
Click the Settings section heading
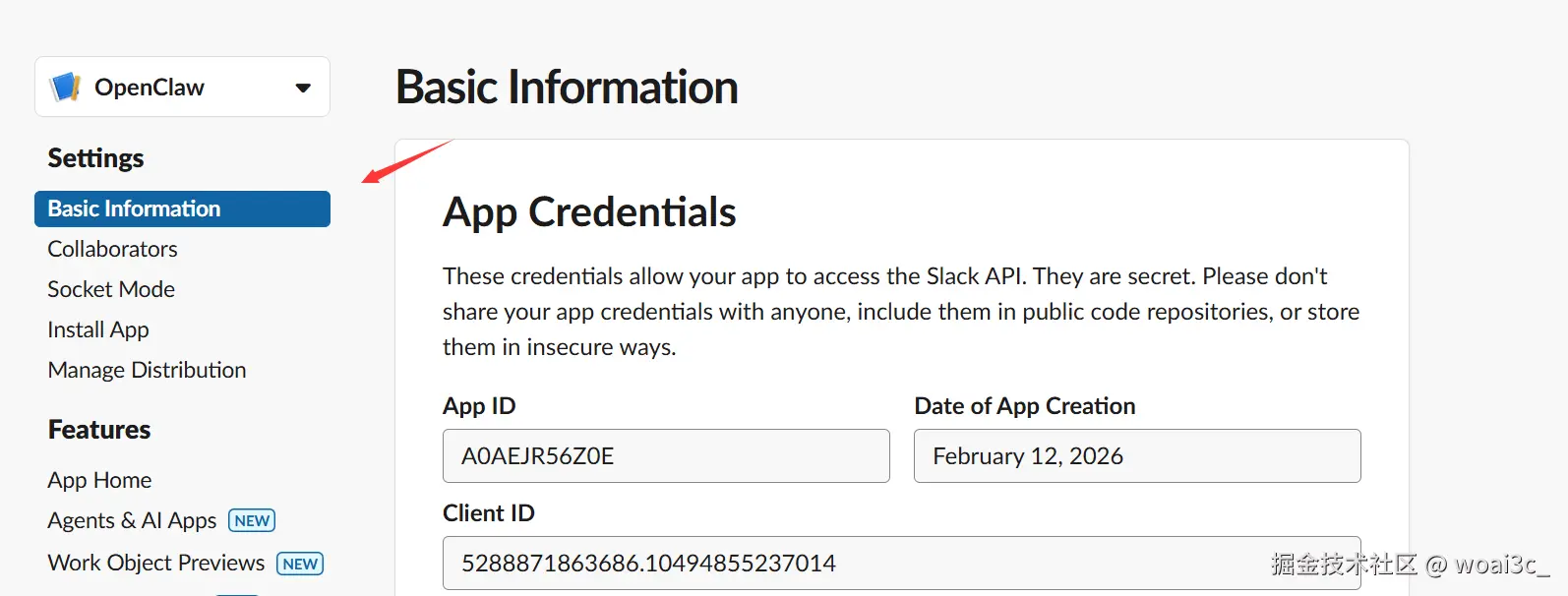95,158
